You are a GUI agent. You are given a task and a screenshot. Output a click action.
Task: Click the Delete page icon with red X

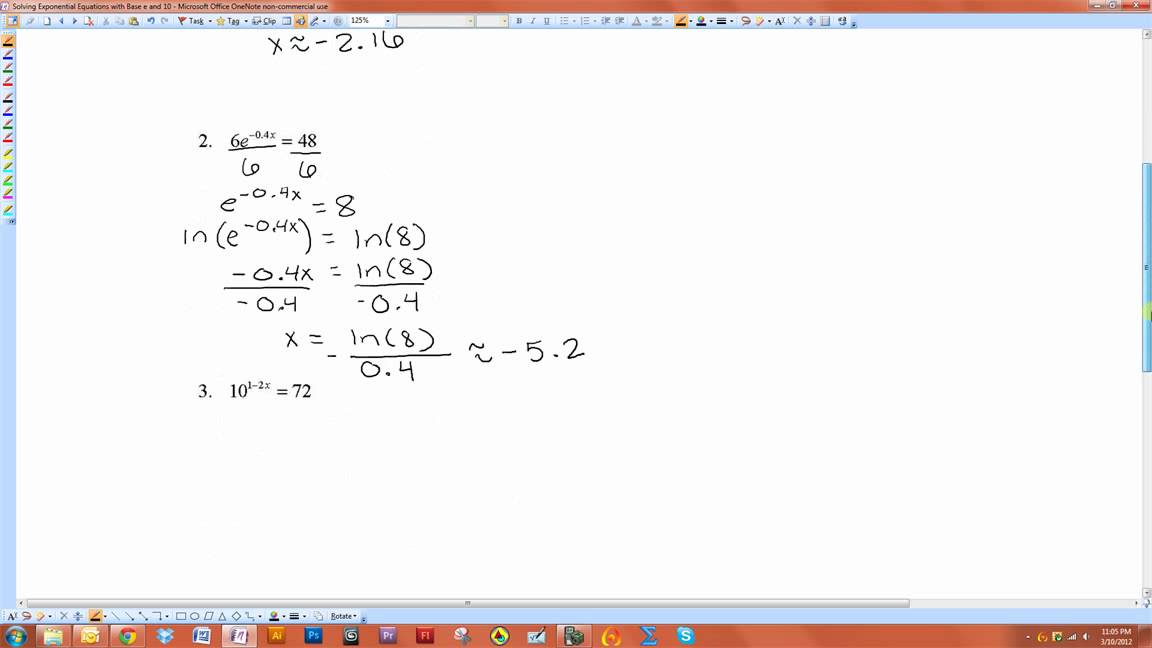pyautogui.click(x=89, y=21)
